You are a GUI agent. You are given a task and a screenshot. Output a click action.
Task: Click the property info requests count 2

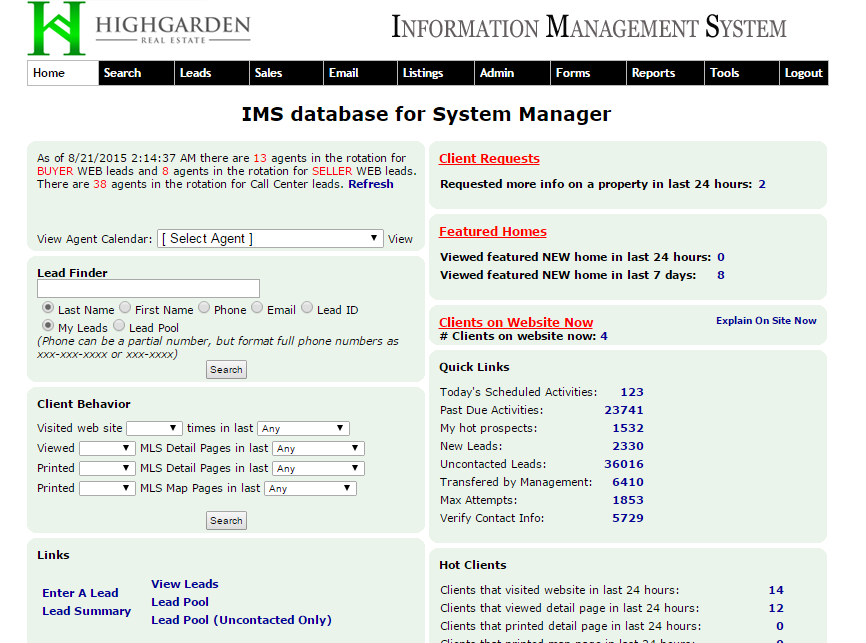point(762,184)
